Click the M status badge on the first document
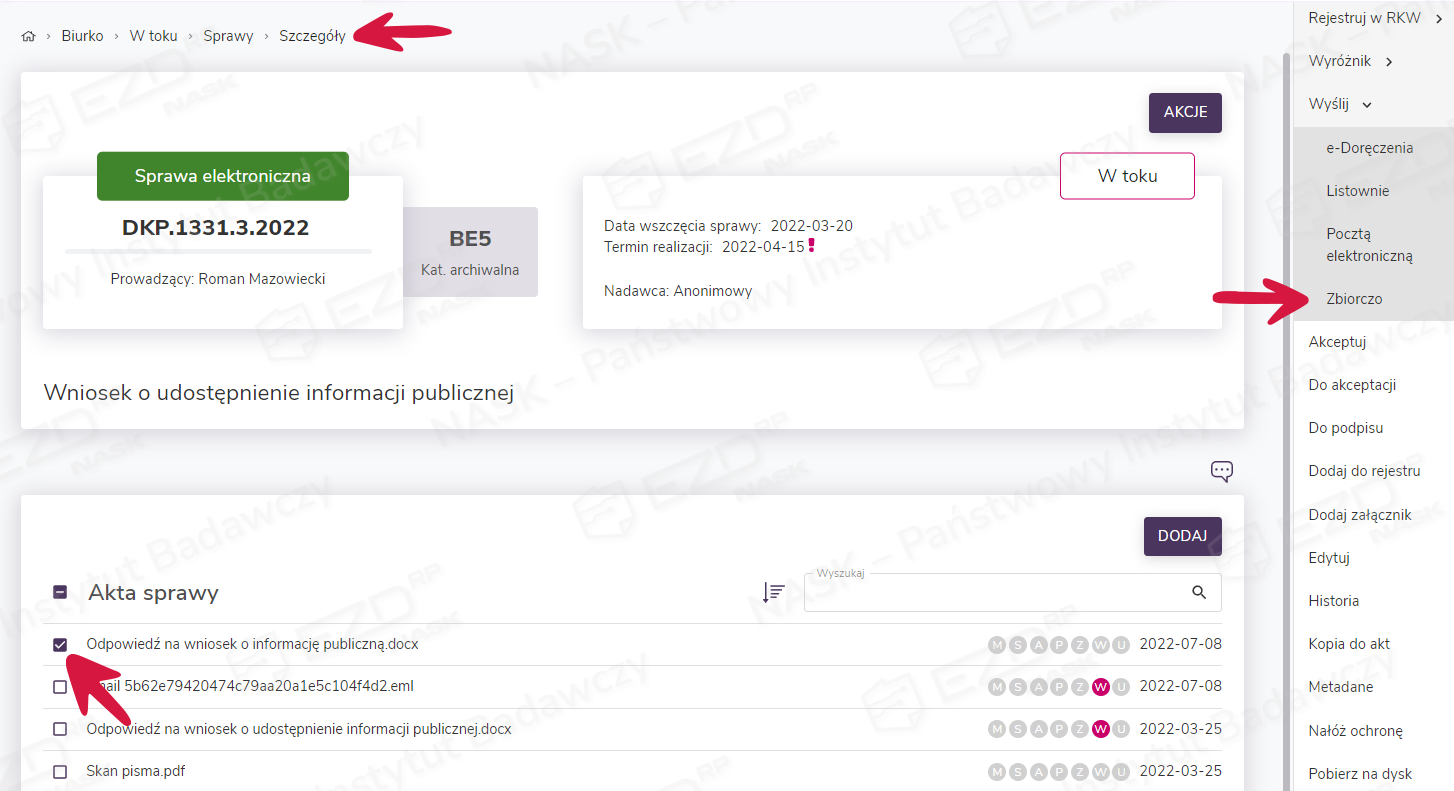This screenshot has width=1454, height=791. [x=997, y=645]
